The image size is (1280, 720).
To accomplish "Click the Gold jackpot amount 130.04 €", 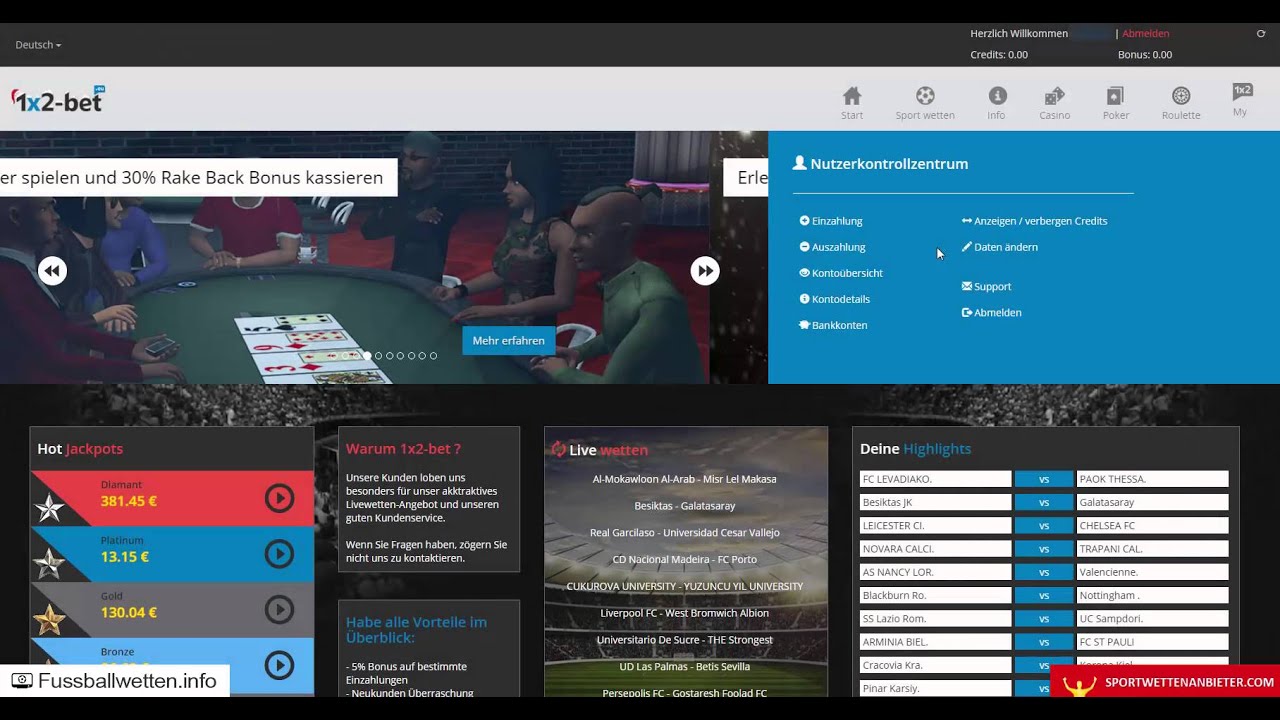I will 128,613.
